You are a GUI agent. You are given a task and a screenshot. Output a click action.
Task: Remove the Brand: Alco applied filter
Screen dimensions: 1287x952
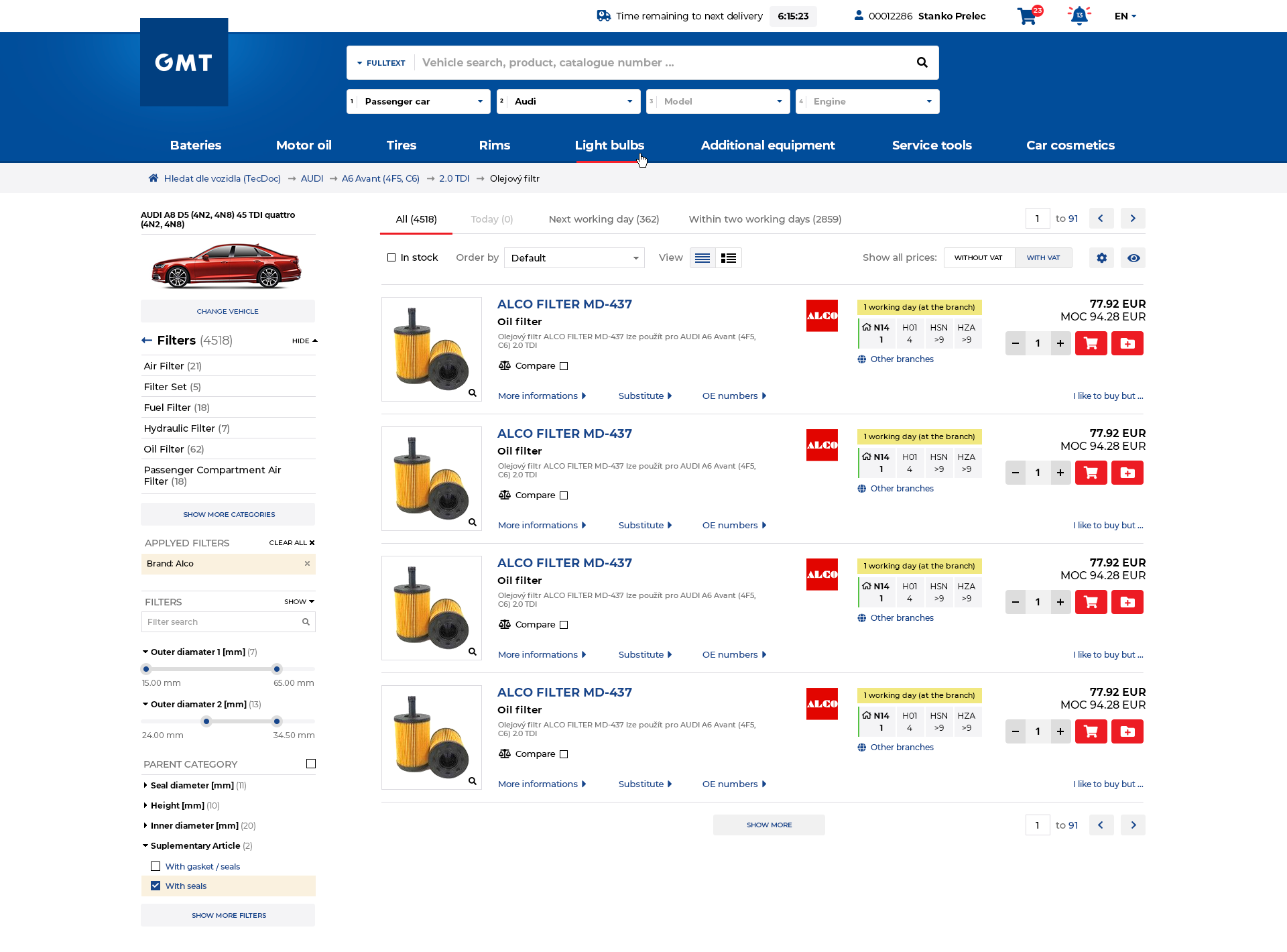[x=307, y=564]
